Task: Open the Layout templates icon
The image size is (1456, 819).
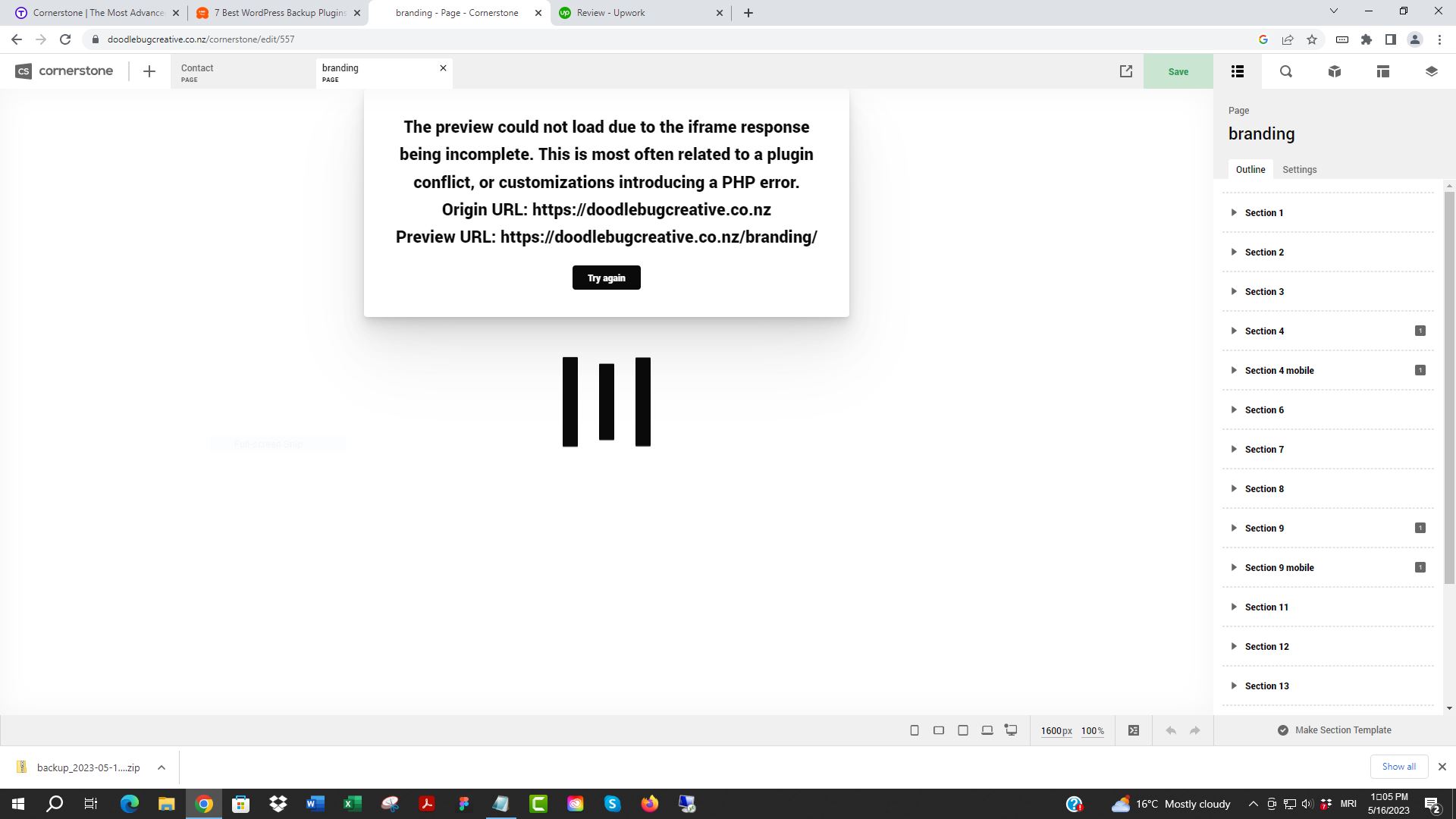Action: pos(1383,71)
